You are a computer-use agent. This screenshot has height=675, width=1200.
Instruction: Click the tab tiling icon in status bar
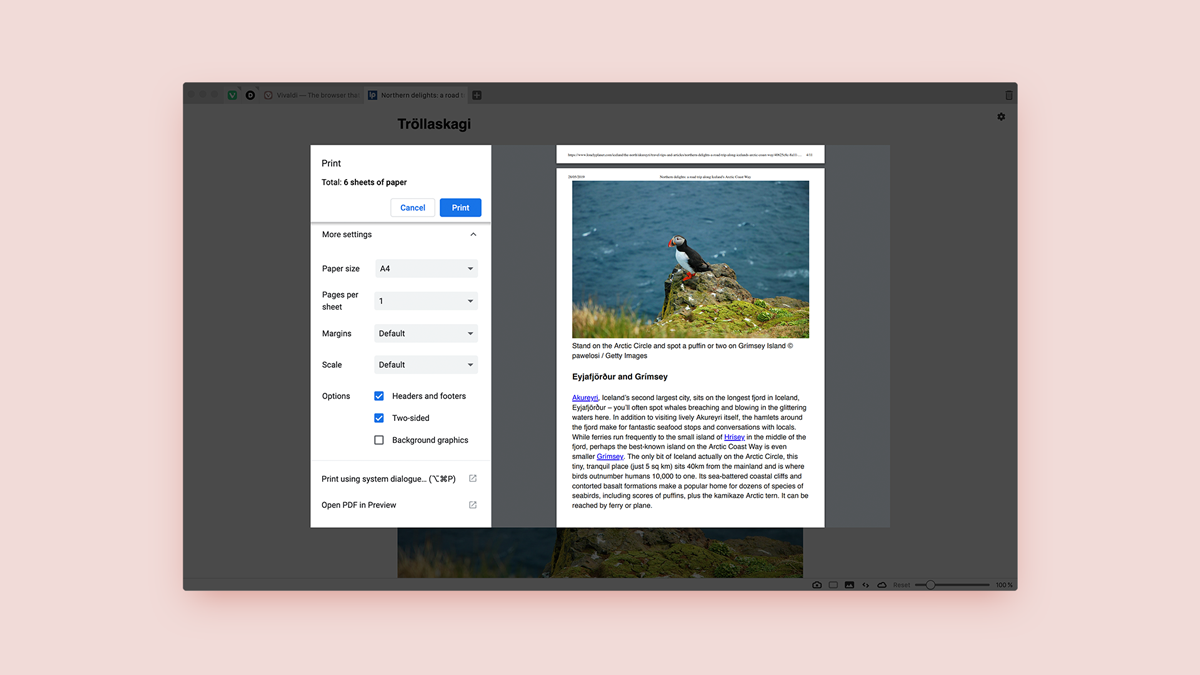[x=833, y=585]
